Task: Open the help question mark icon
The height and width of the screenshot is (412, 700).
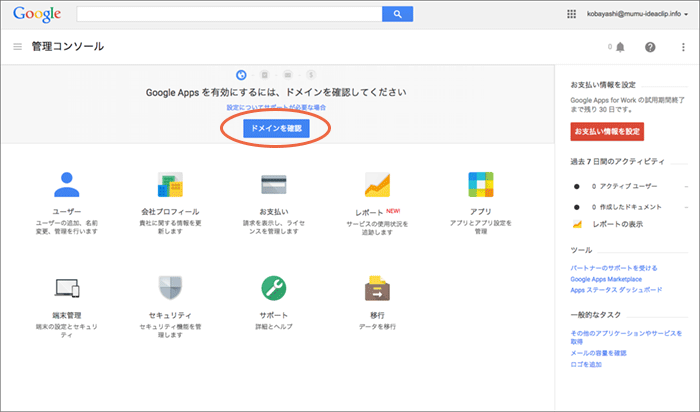Action: (x=650, y=47)
